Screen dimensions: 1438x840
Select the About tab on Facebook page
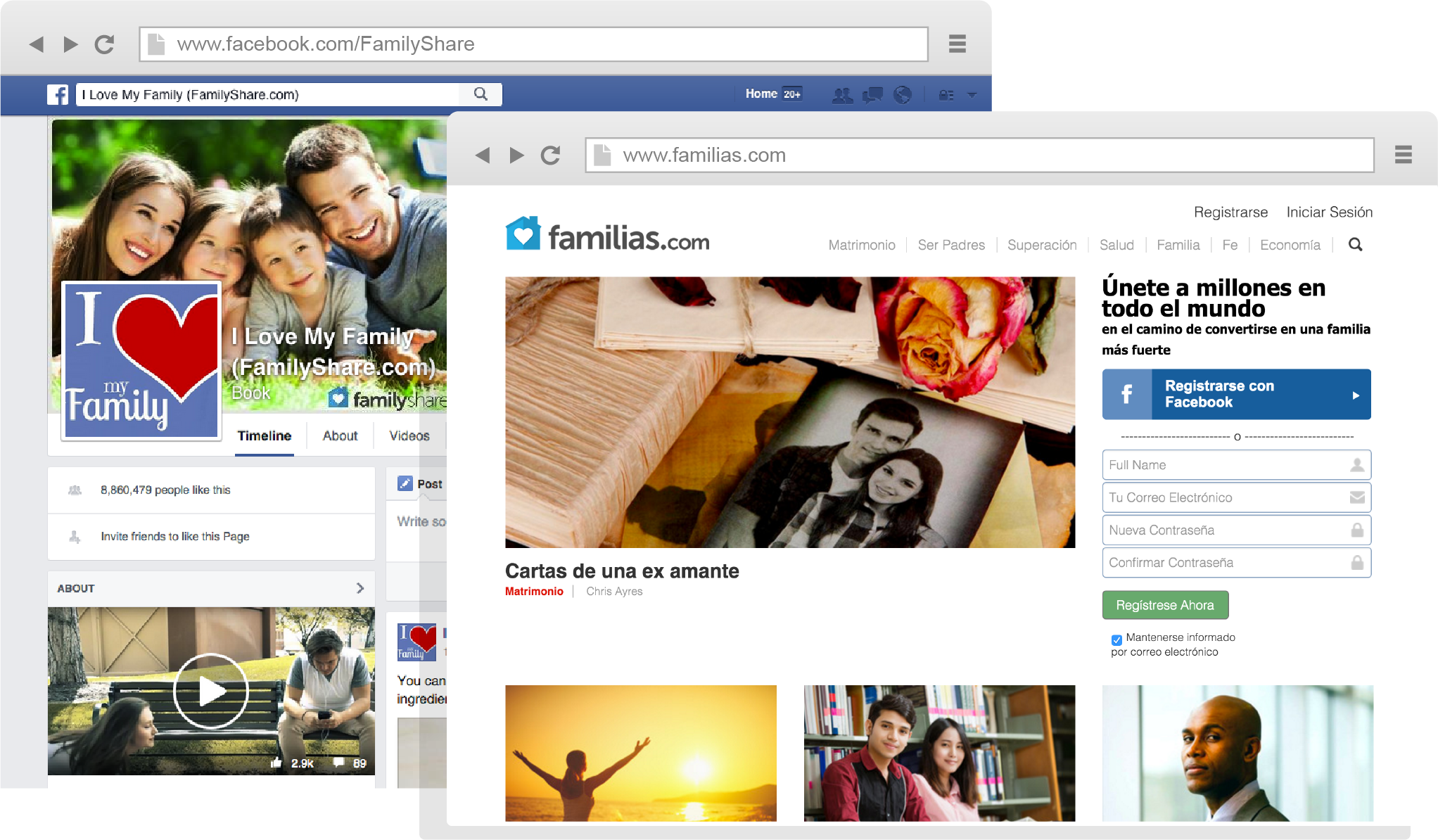click(340, 435)
